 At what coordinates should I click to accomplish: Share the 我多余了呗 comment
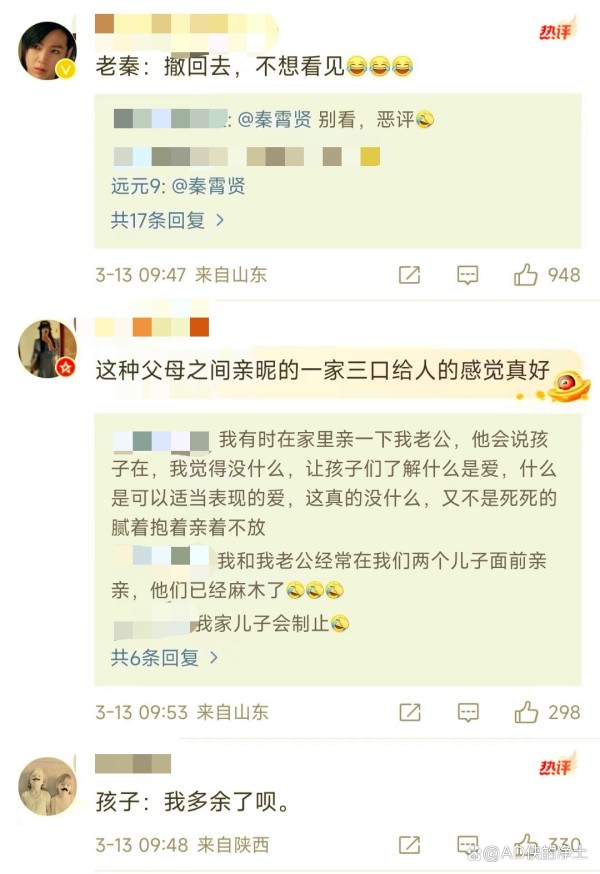tap(409, 845)
